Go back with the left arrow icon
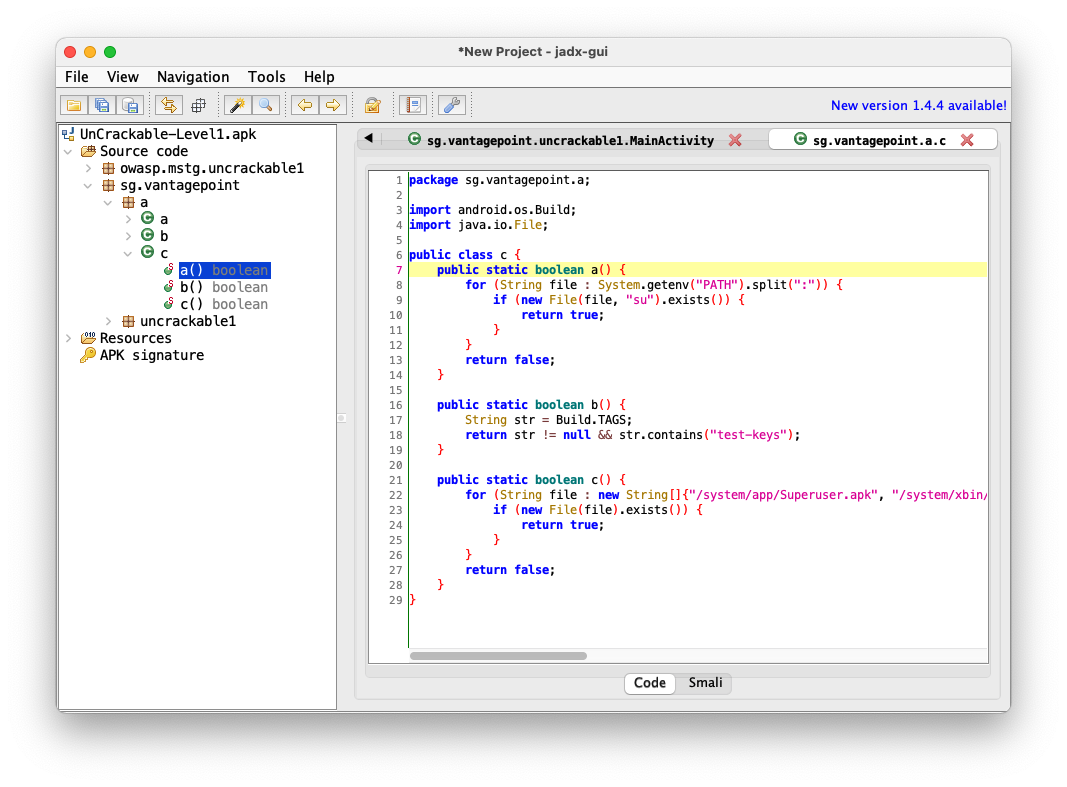The width and height of the screenshot is (1067, 787). tap(305, 105)
